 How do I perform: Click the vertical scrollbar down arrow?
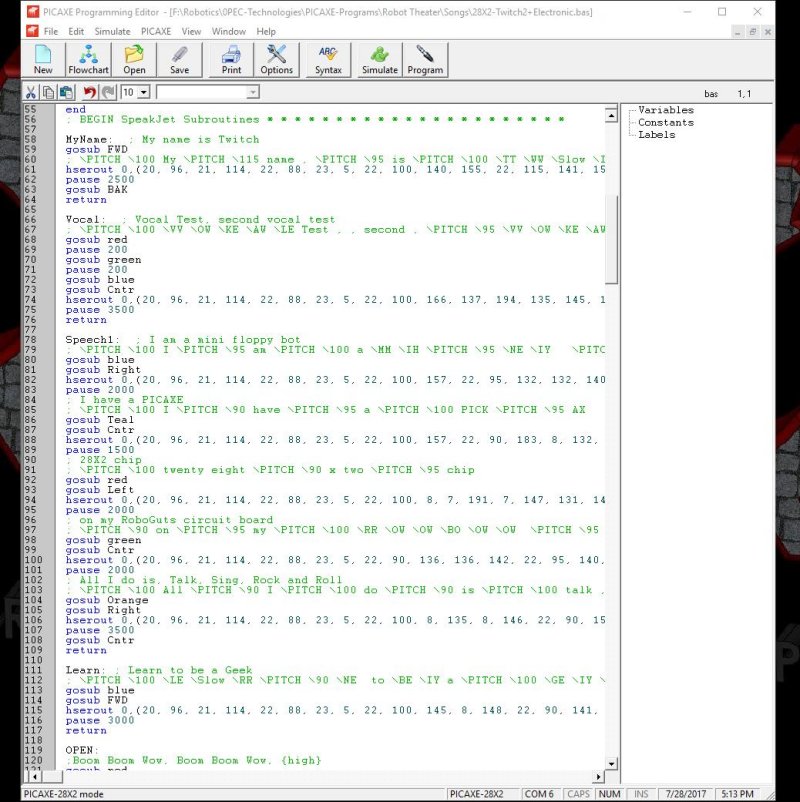611,762
